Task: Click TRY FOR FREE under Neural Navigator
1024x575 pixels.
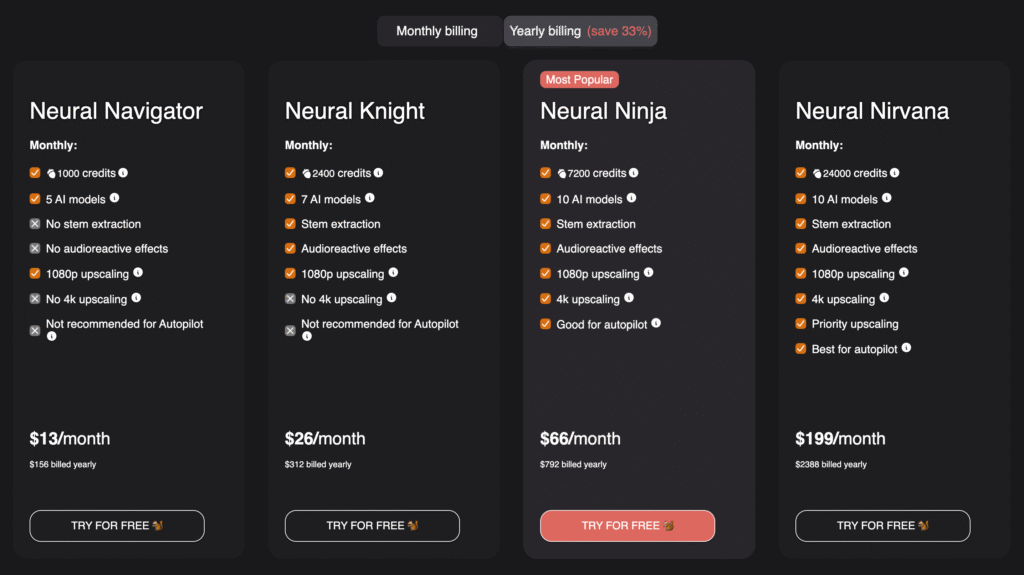Action: 117,526
